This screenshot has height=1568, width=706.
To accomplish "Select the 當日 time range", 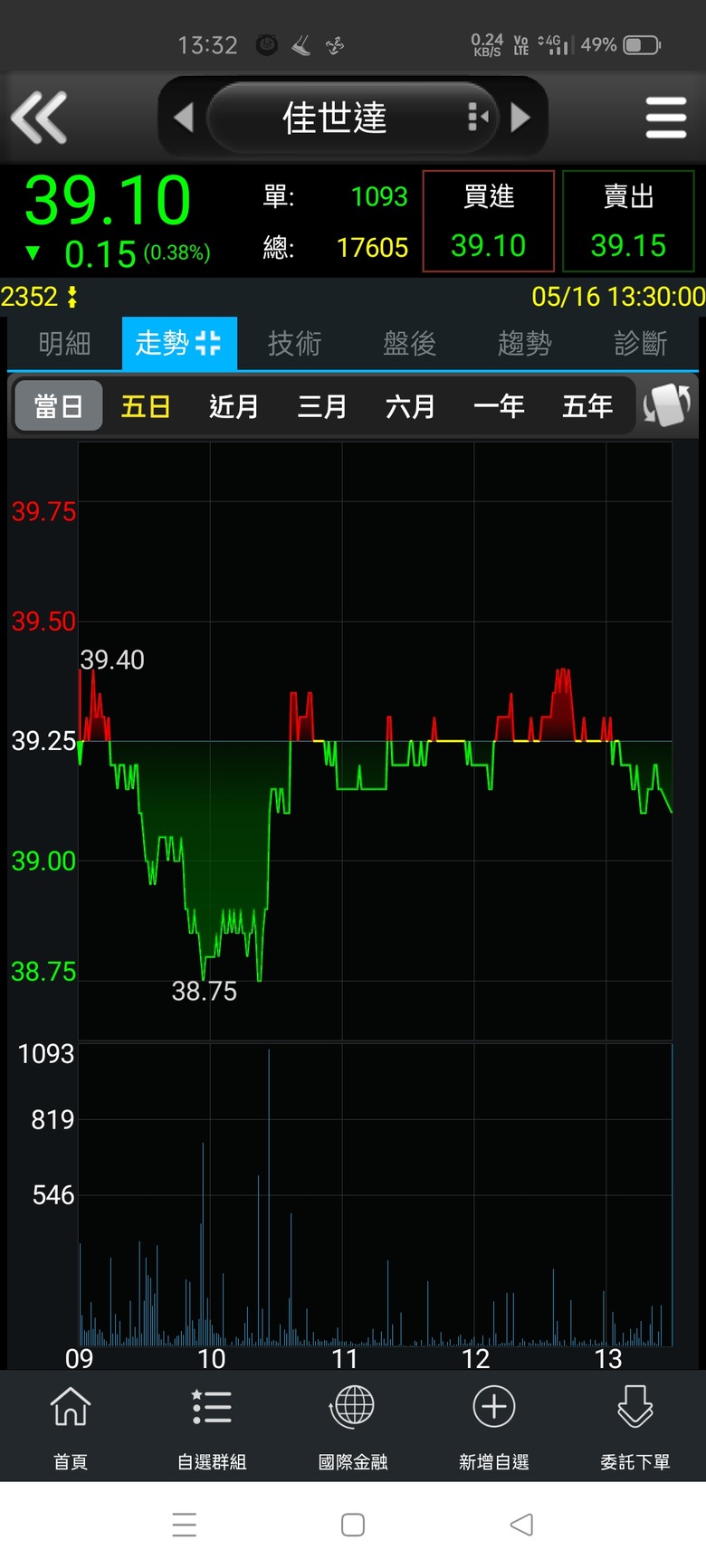I will click(x=59, y=406).
